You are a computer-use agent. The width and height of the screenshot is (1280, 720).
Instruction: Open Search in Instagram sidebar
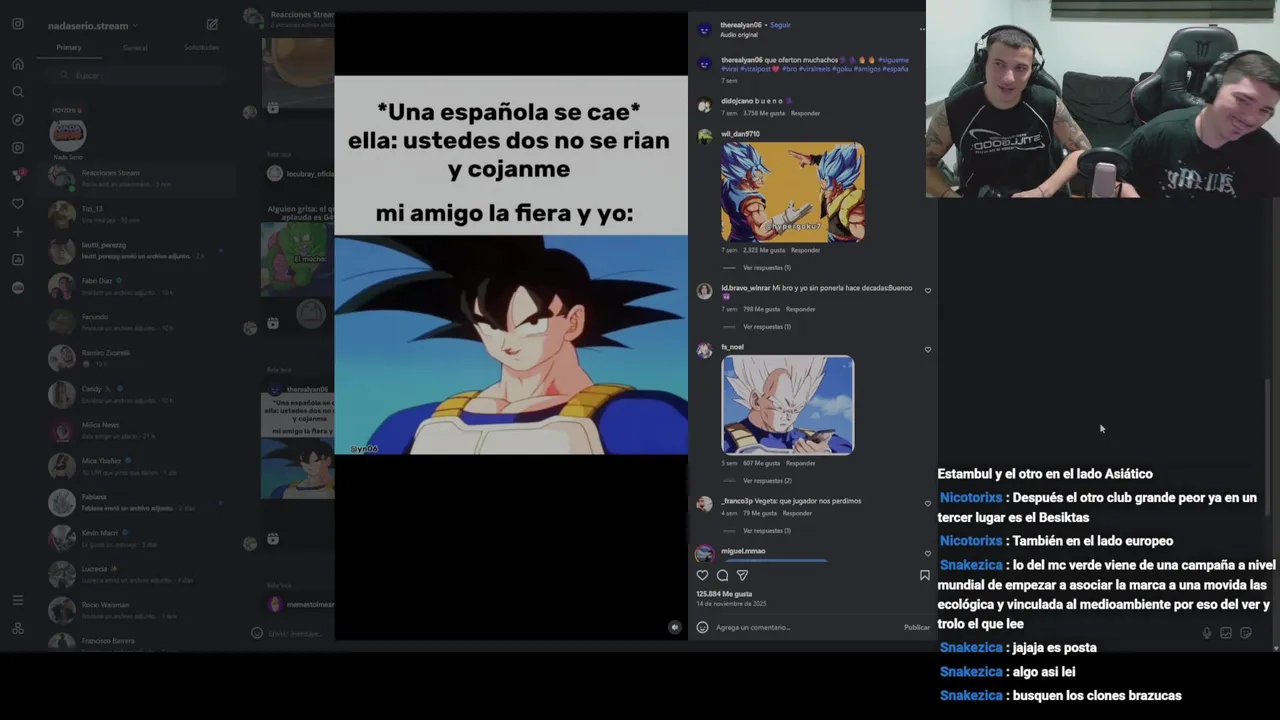(x=18, y=92)
